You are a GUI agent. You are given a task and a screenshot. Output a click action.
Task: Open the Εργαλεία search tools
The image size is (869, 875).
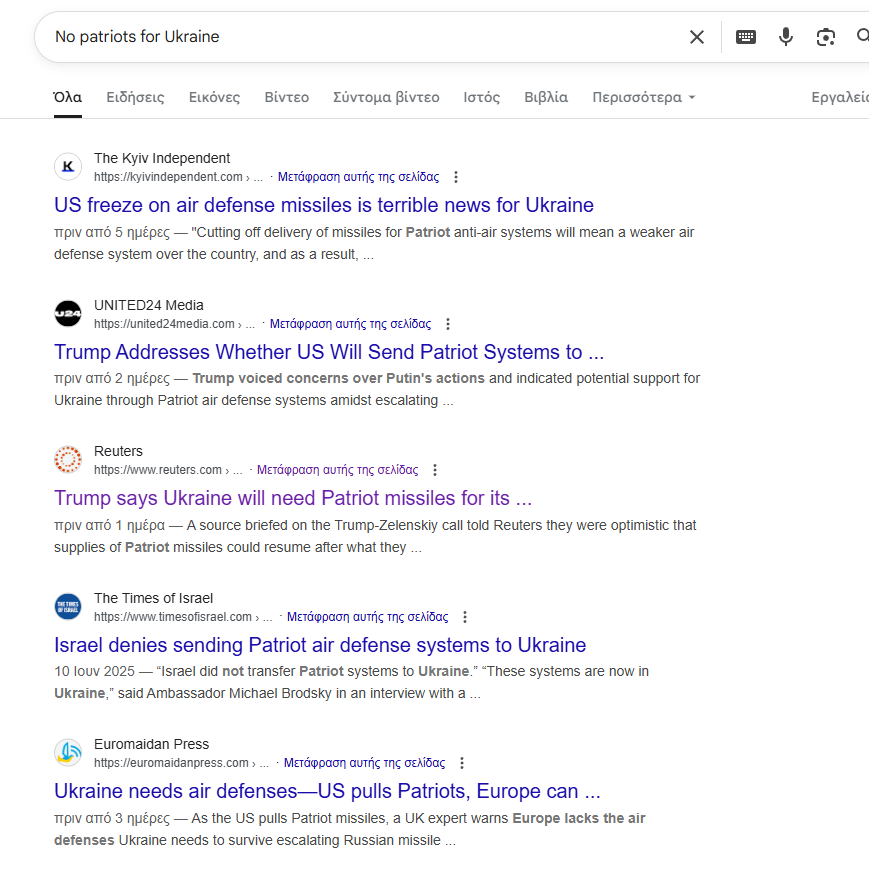pos(840,97)
